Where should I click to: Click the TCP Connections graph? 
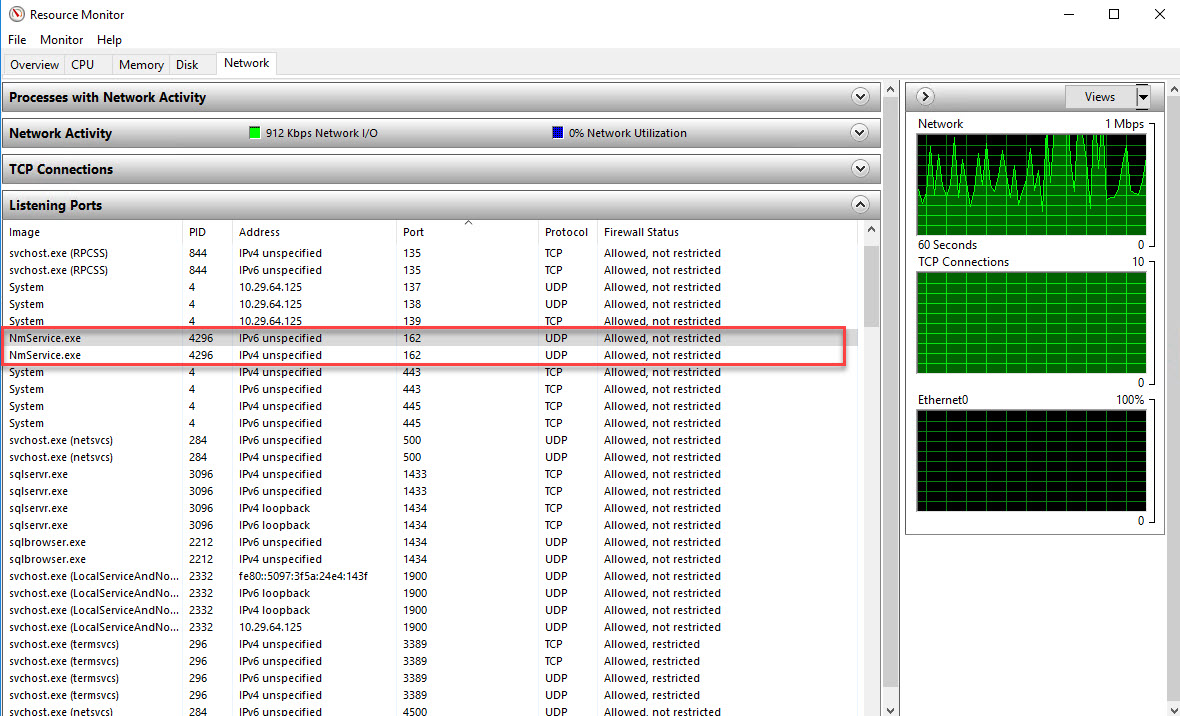click(x=1031, y=322)
